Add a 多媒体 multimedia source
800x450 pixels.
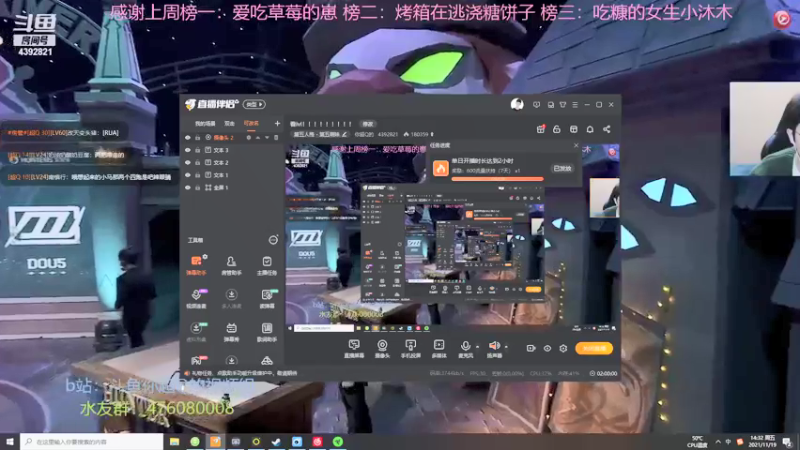(x=439, y=349)
